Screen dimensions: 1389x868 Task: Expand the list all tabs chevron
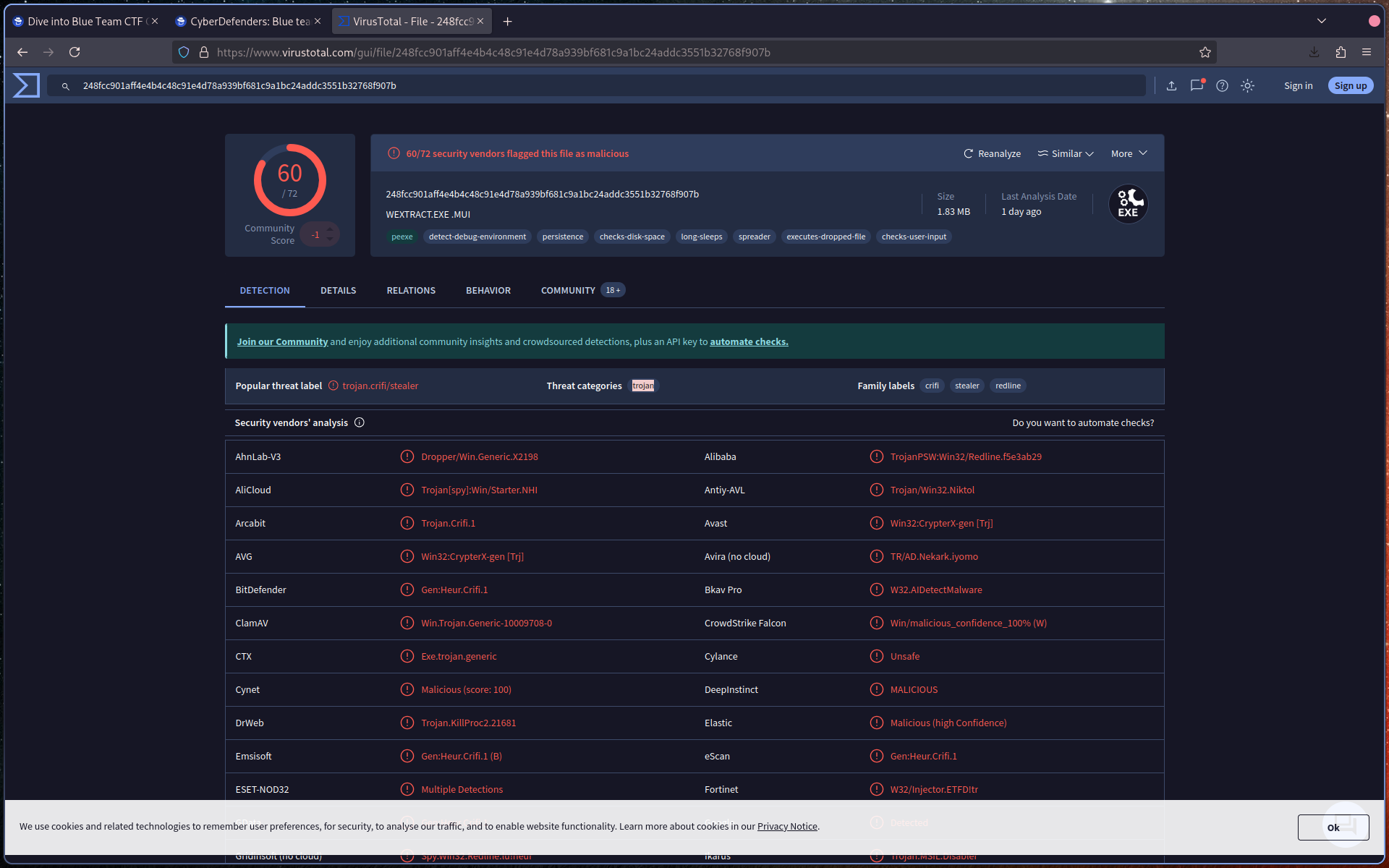[1322, 21]
